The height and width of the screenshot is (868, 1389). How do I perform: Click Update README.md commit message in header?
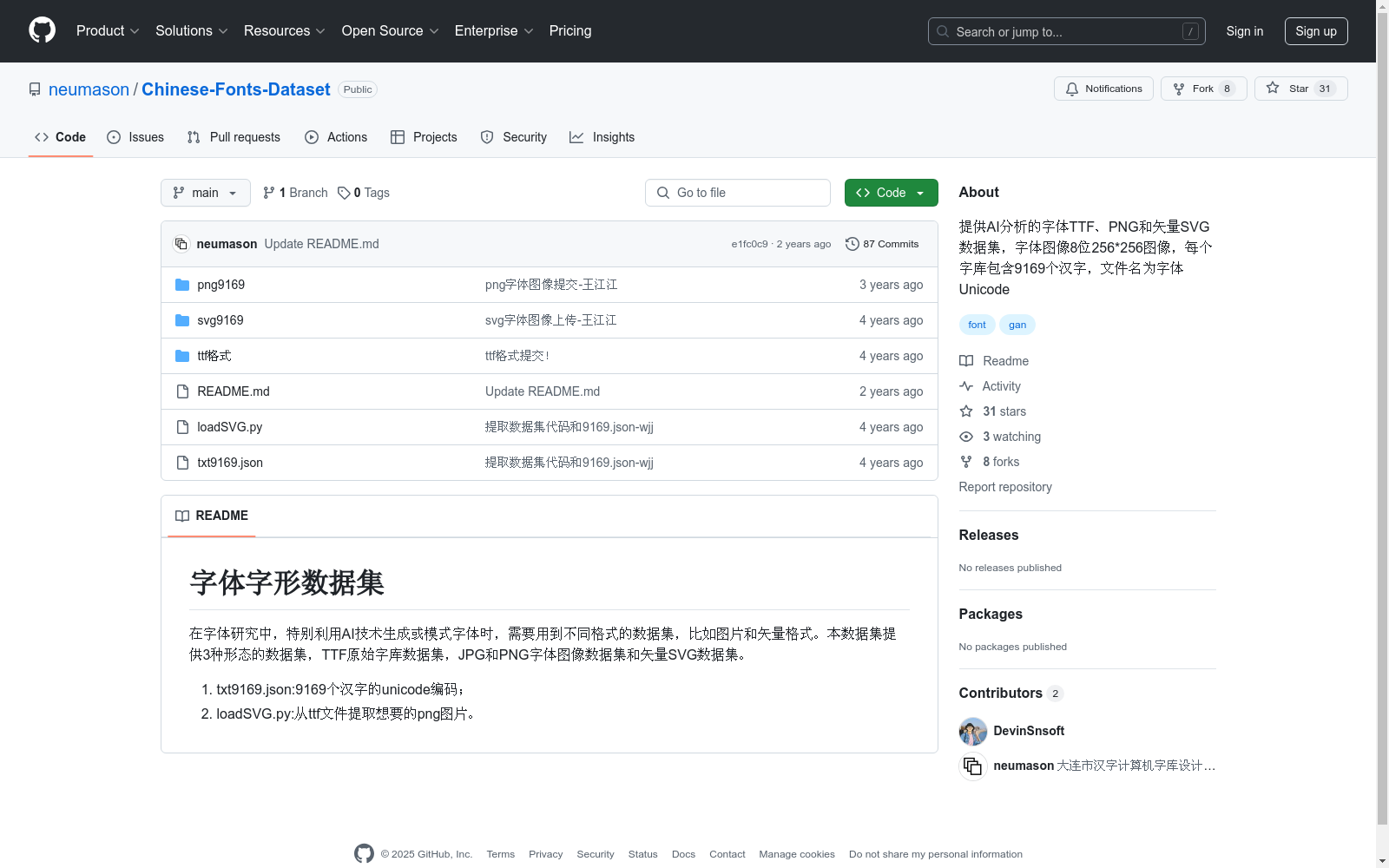click(321, 244)
